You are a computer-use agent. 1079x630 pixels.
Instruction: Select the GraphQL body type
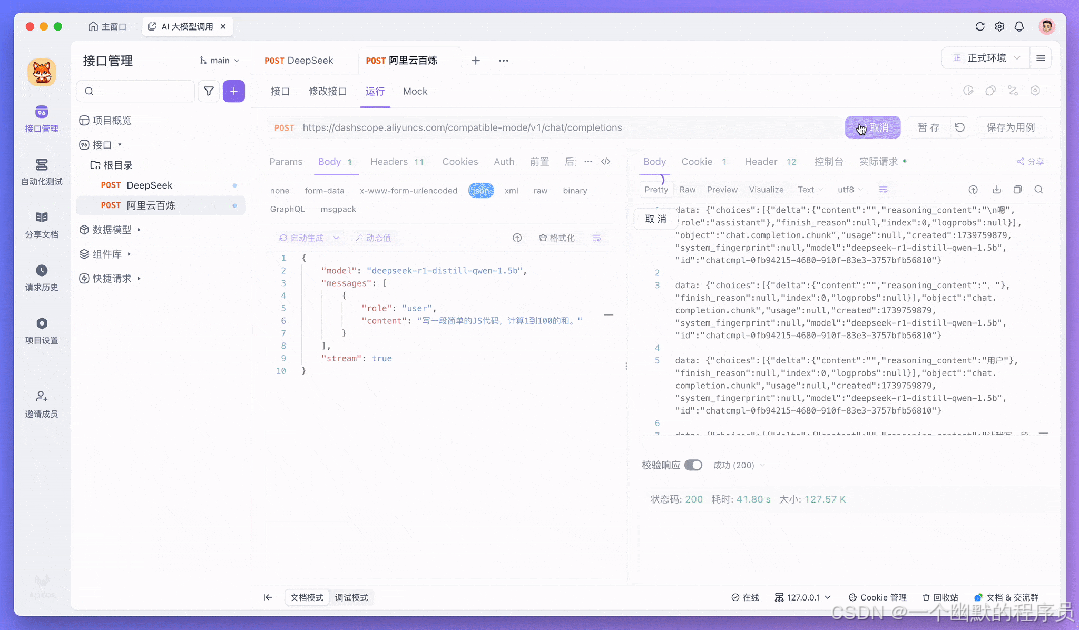click(x=288, y=209)
